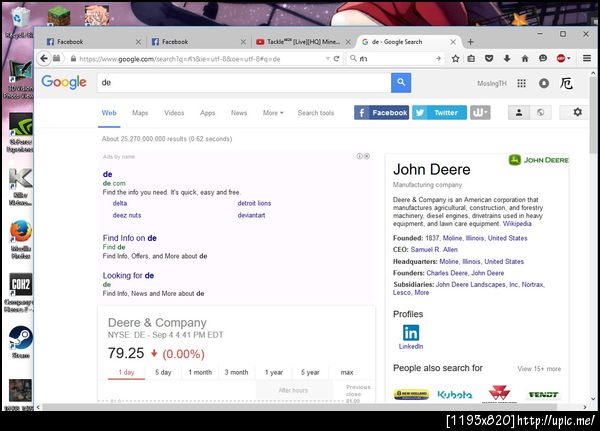Image resolution: width=600 pixels, height=431 pixels.
Task: Go to the Firefox home icon
Action: point(525,59)
